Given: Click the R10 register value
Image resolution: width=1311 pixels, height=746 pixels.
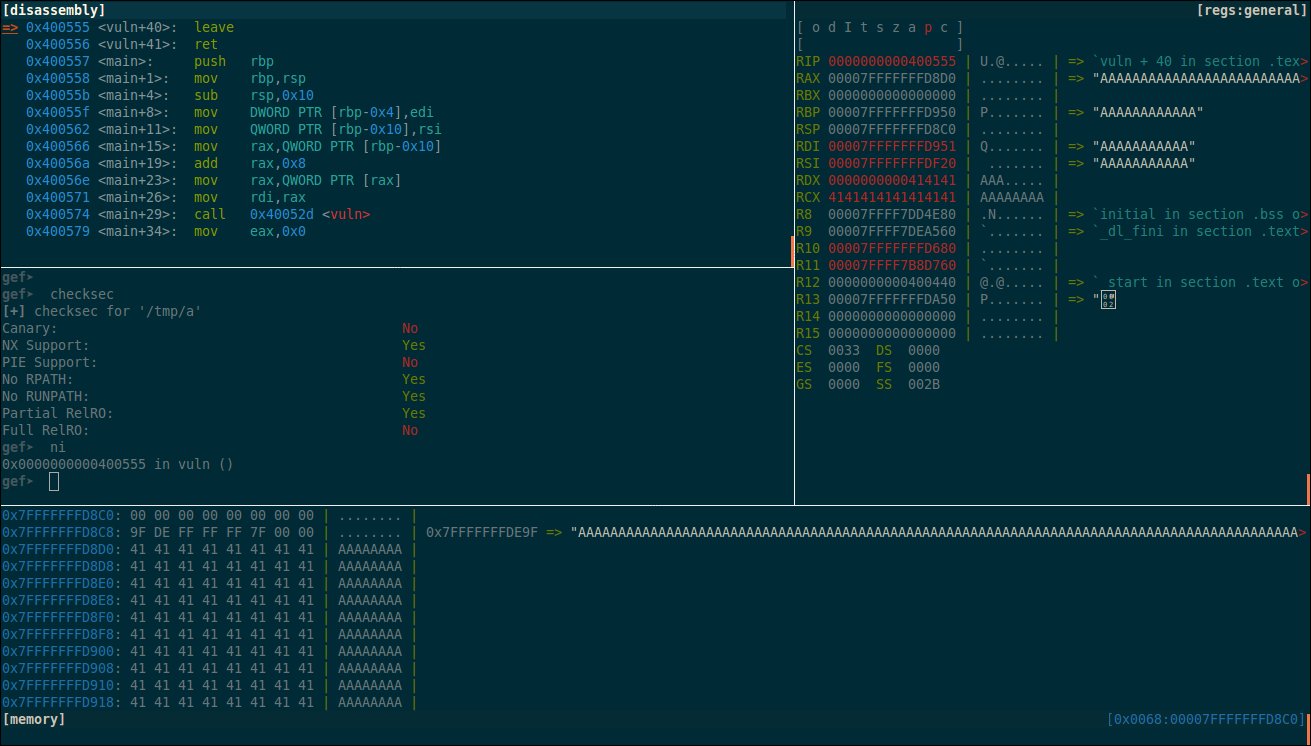Looking at the screenshot, I should (x=892, y=248).
